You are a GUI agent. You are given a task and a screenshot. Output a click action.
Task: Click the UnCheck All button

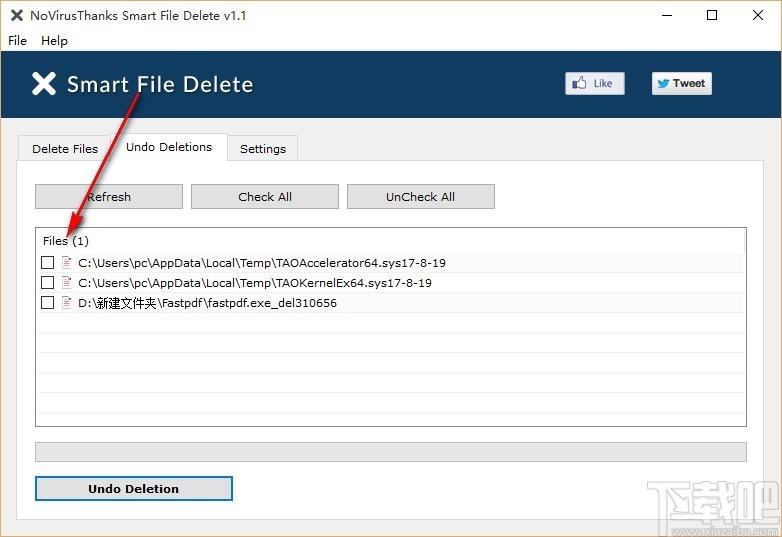(420, 196)
